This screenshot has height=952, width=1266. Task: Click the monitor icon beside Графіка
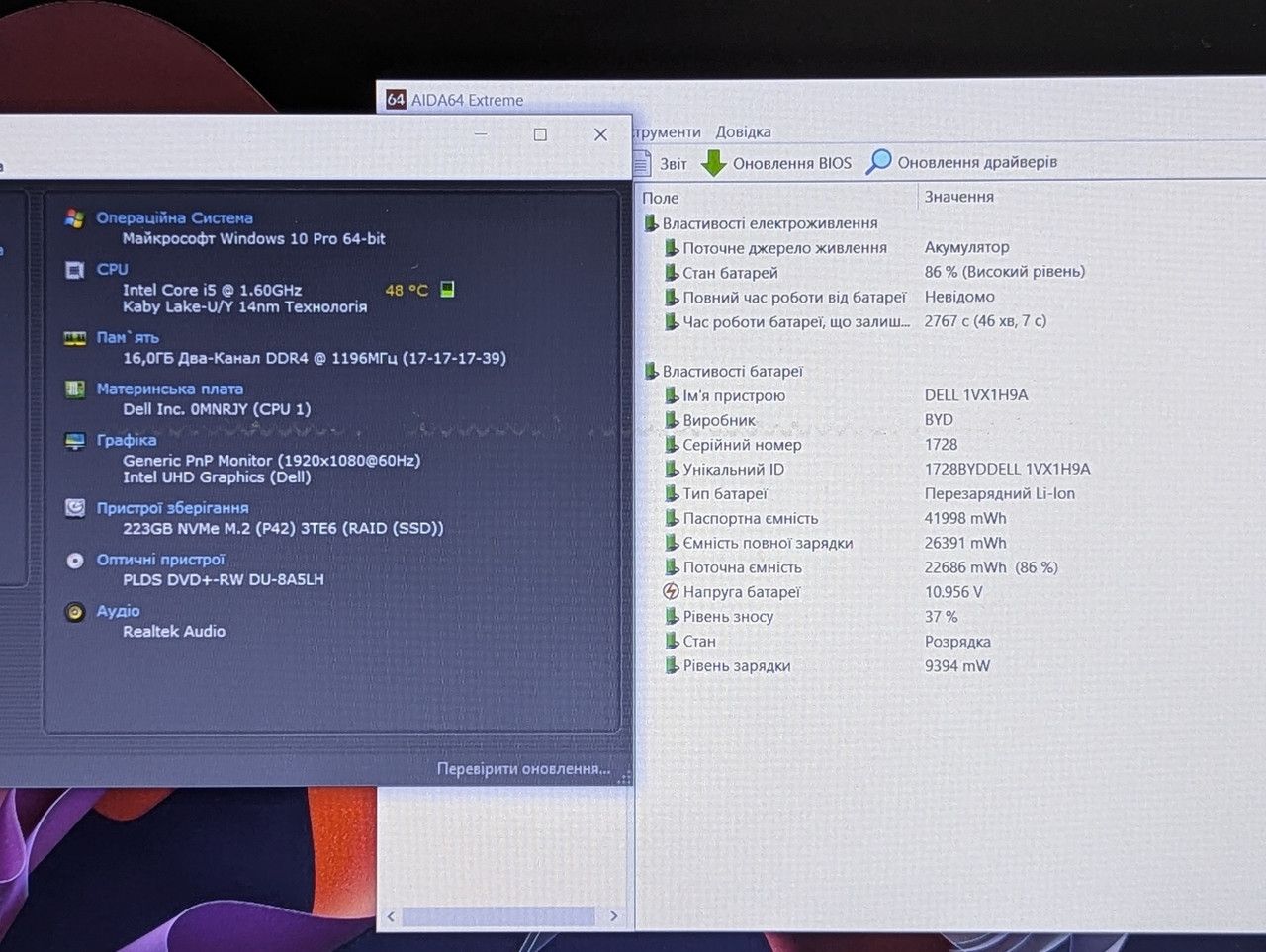[x=75, y=441]
